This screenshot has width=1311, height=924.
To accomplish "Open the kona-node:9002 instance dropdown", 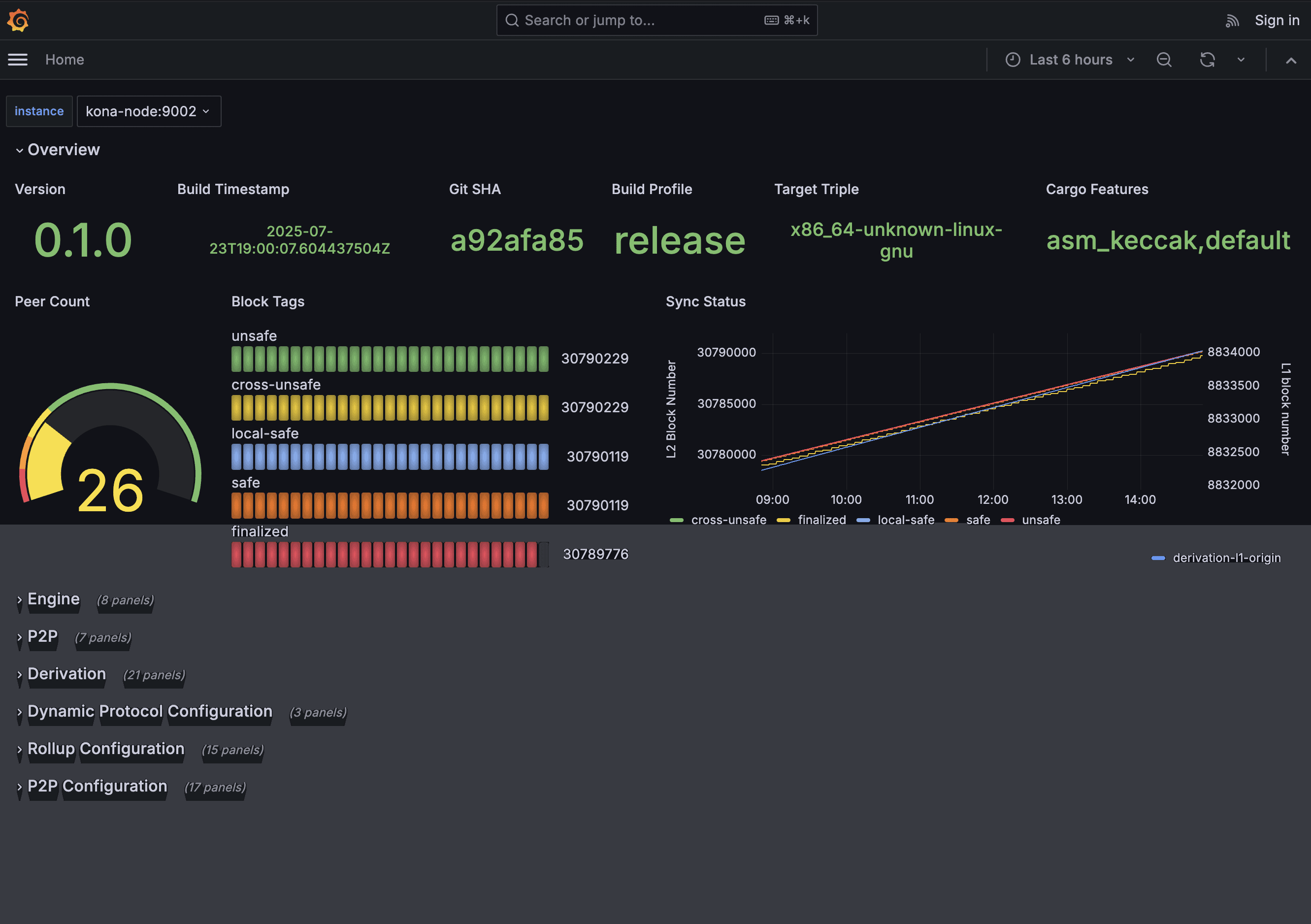I will tap(148, 111).
